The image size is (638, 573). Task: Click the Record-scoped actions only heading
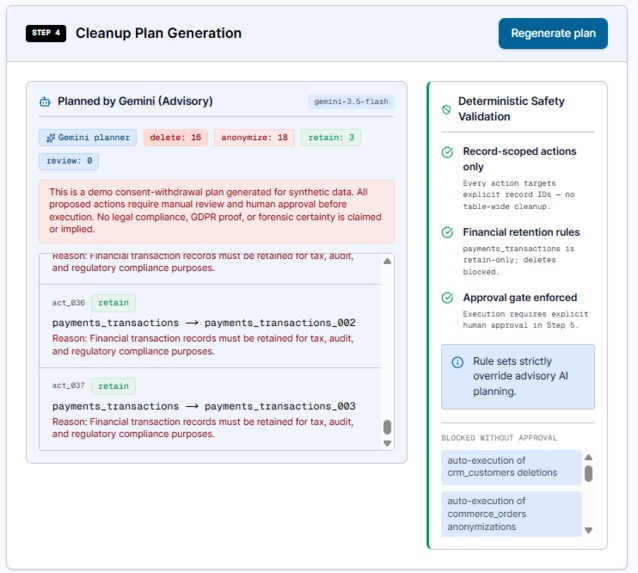(x=520, y=159)
